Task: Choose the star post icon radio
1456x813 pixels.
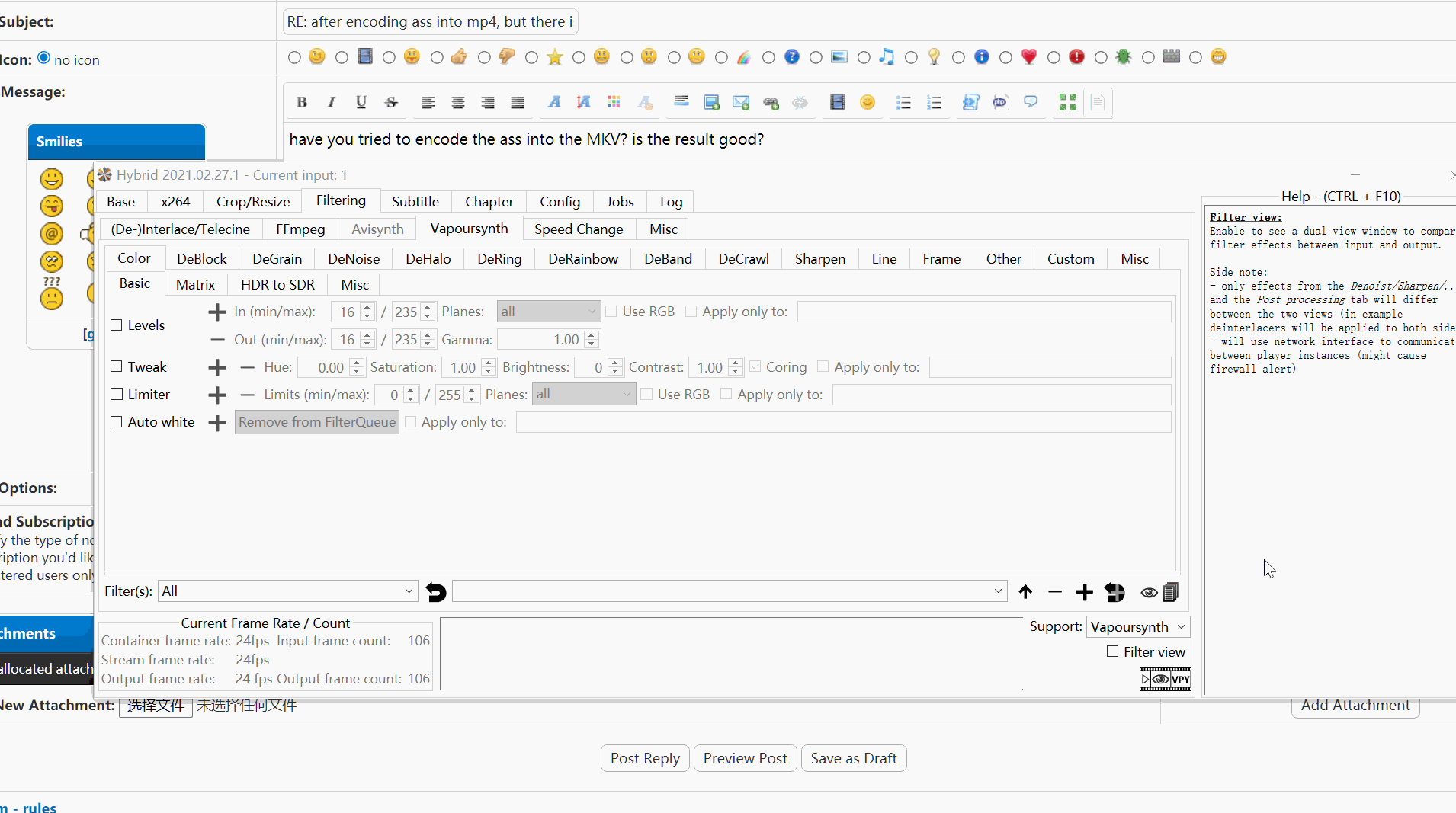Action: (532, 57)
